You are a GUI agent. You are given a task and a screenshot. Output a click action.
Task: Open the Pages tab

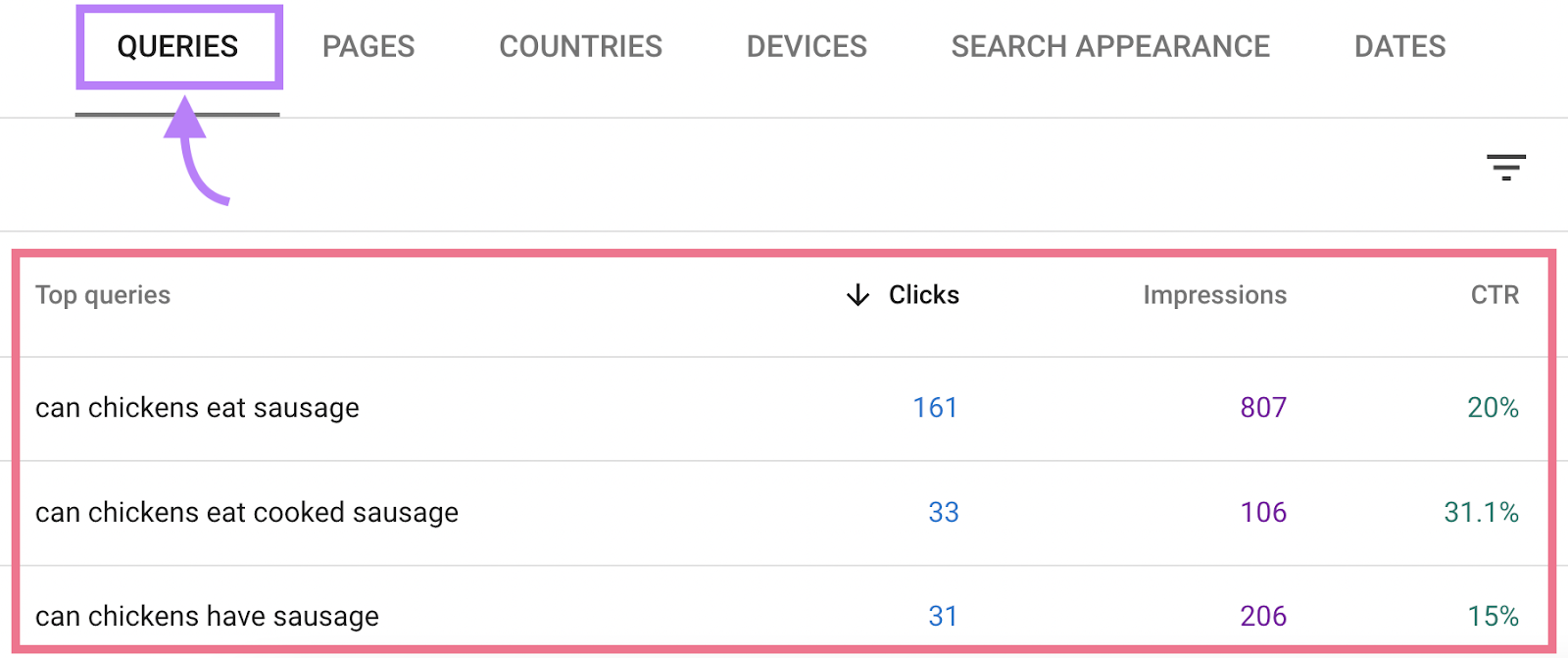(x=368, y=46)
